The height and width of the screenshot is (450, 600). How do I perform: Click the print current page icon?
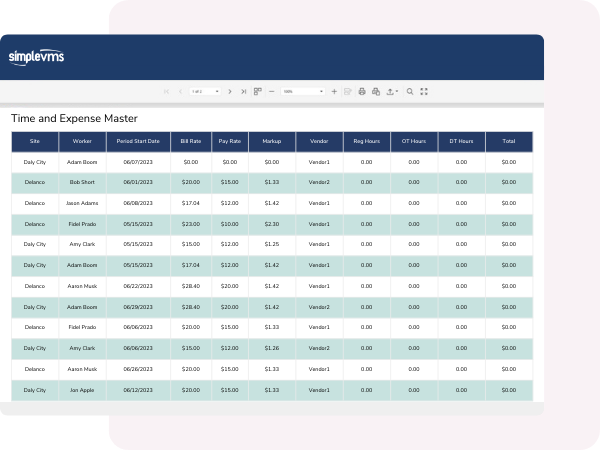pos(375,91)
